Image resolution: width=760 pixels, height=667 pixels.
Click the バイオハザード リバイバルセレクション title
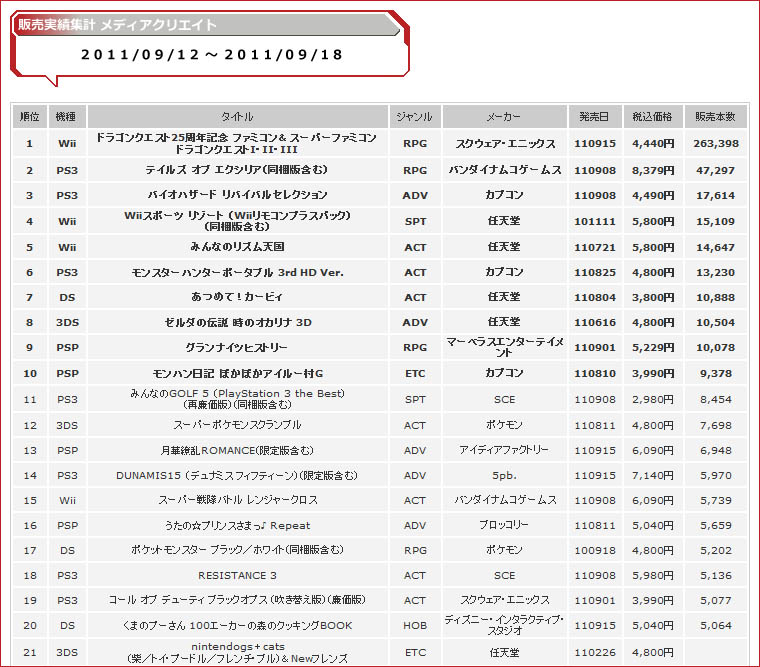[238, 195]
